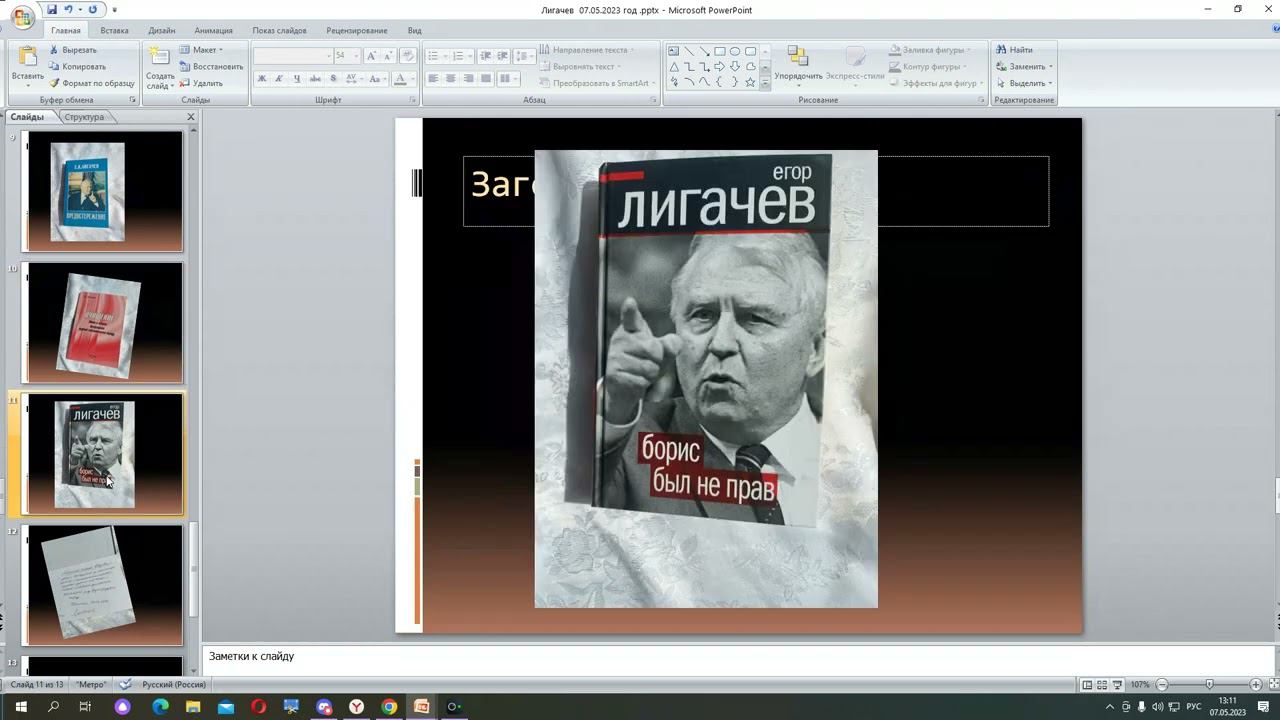Open the Показ слайдов tab

(x=279, y=31)
